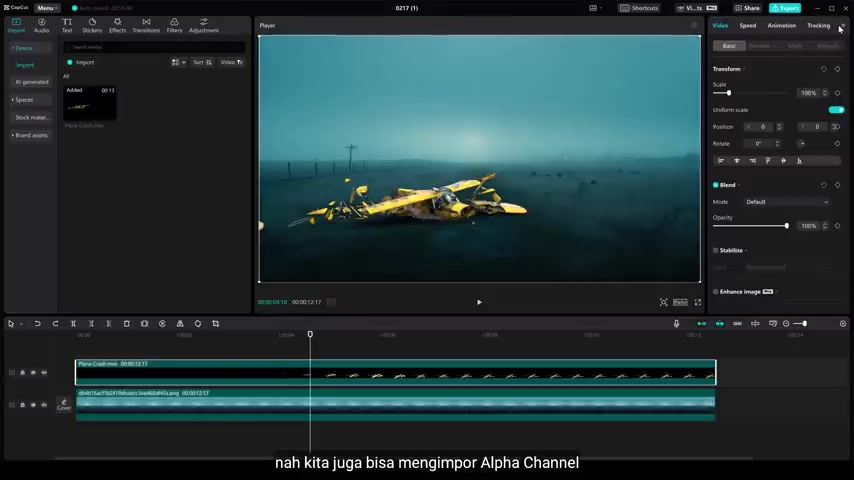The width and height of the screenshot is (854, 480).
Task: Open the Transitions panel
Action: point(146,25)
